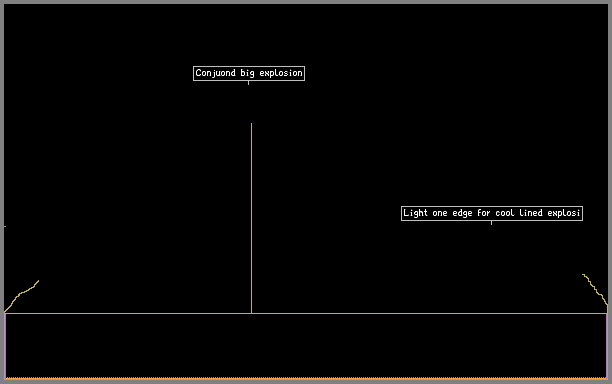Click the orange-pink line along the bottom
This screenshot has height=384, width=612.
point(306,378)
